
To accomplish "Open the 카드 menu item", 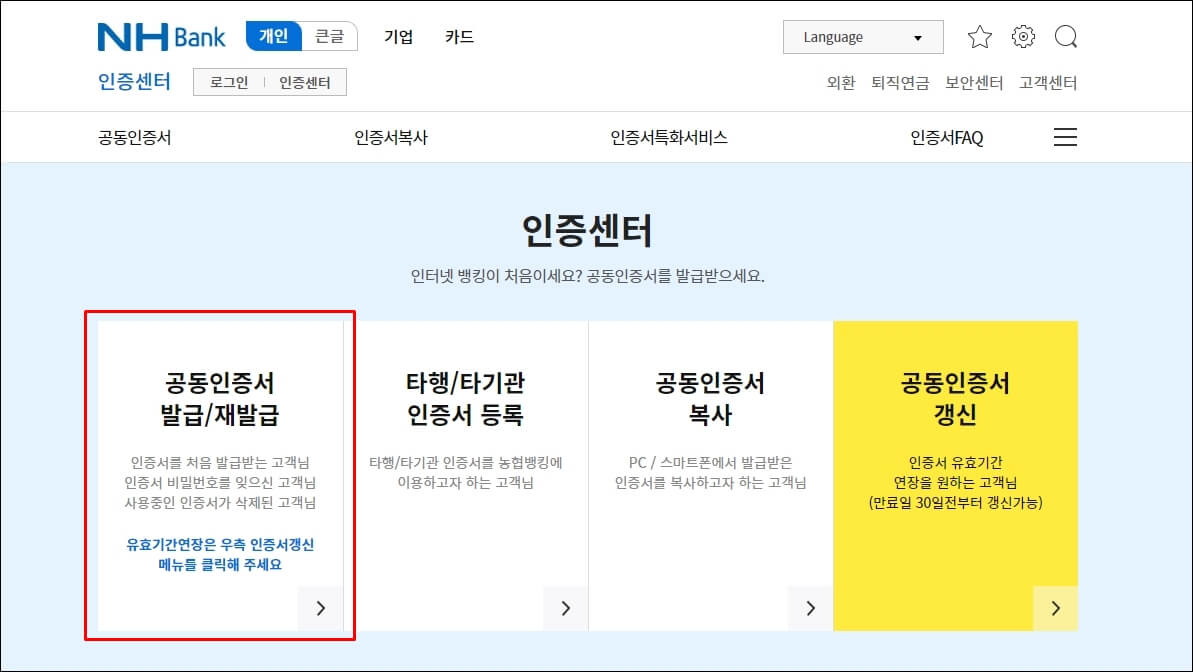I will pos(458,36).
